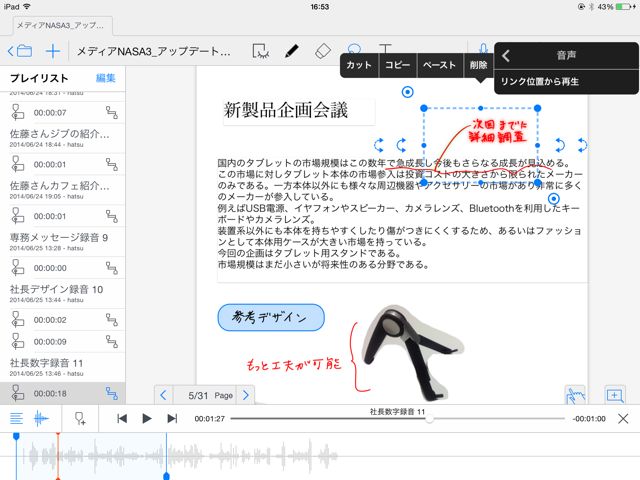Open recording 佐藤さんカフェ紹介…

(x=62, y=190)
